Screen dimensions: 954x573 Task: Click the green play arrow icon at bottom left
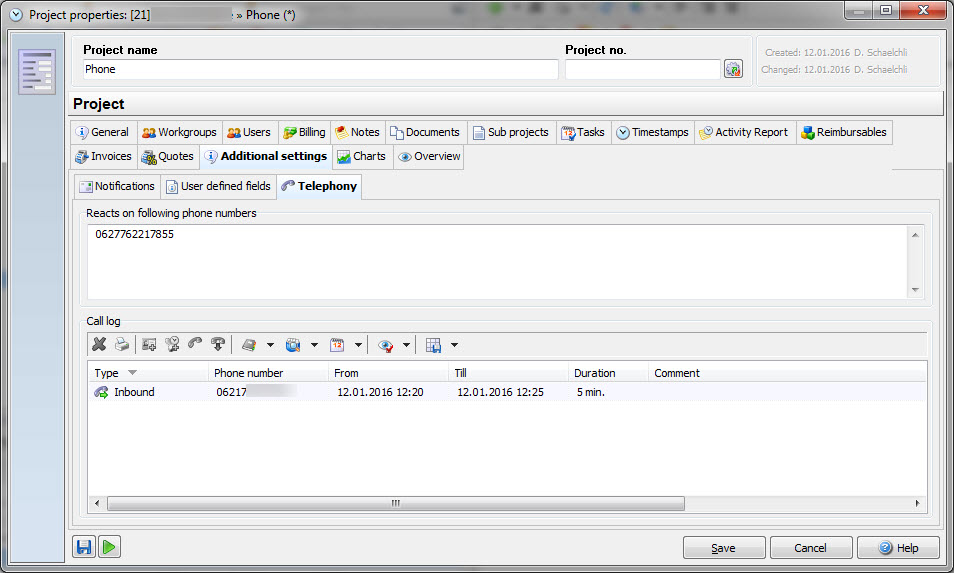(109, 547)
